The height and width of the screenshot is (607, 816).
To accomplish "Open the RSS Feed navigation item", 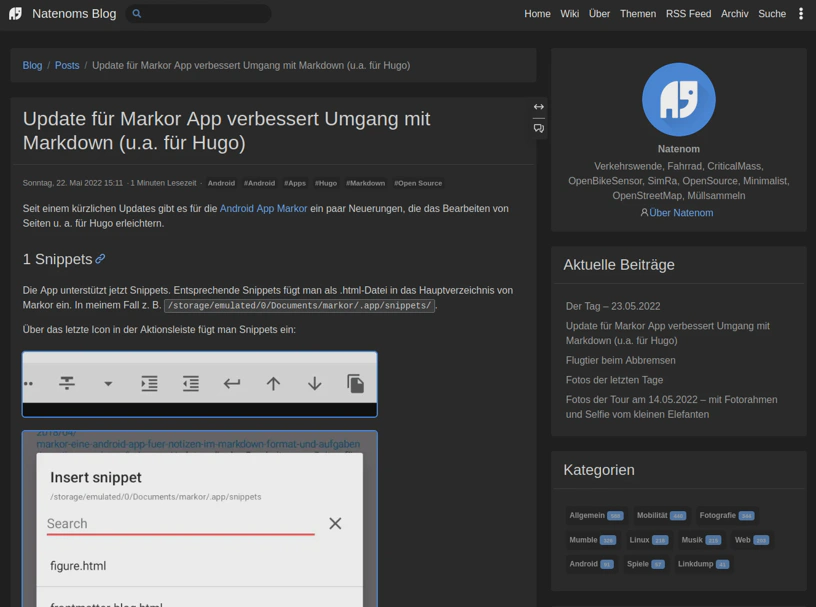I will pos(688,14).
